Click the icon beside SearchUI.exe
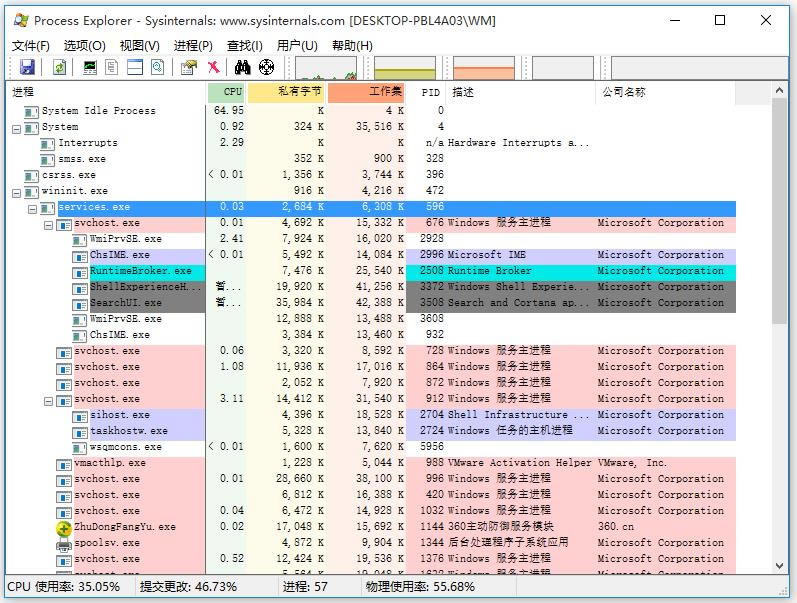Viewport: 797px width, 603px height. tap(80, 305)
